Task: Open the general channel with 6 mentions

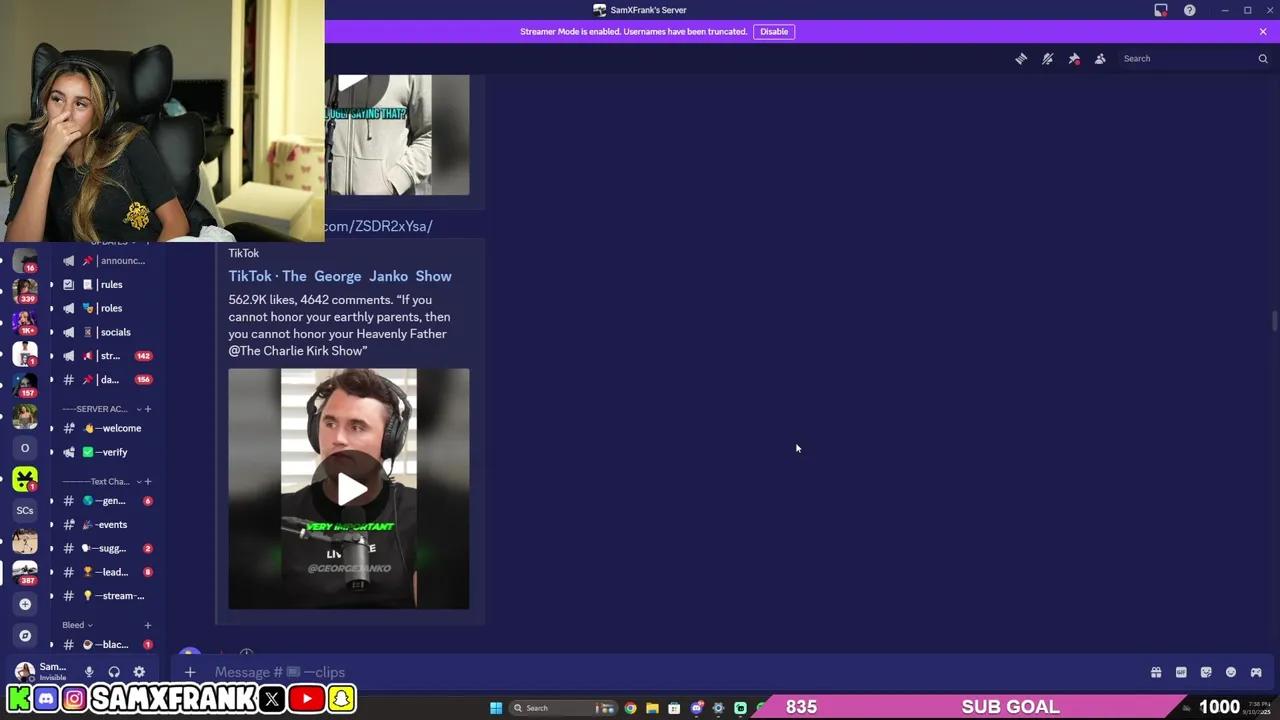Action: pyautogui.click(x=107, y=501)
